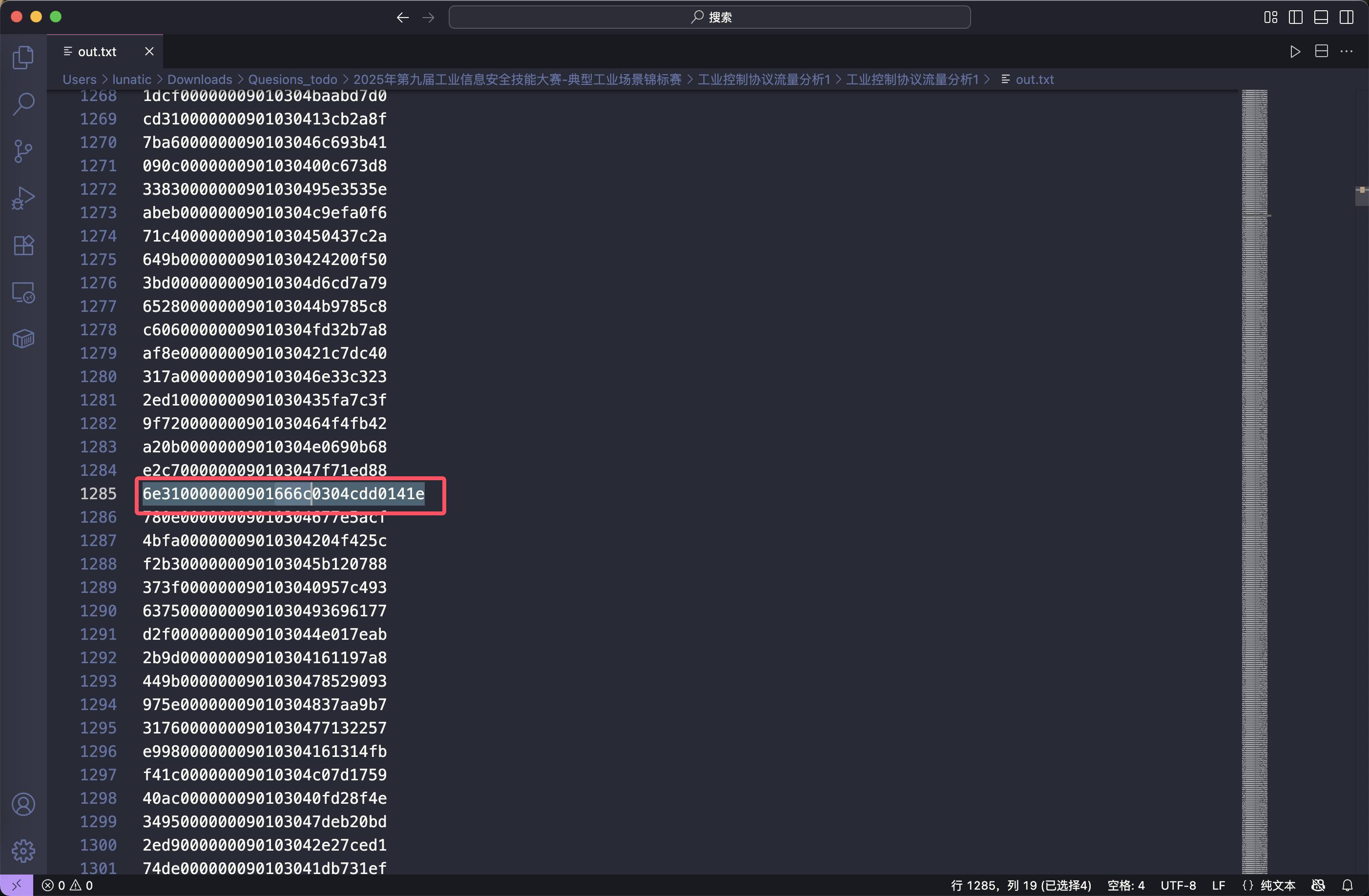Toggle the primary side bar

tap(1296, 17)
